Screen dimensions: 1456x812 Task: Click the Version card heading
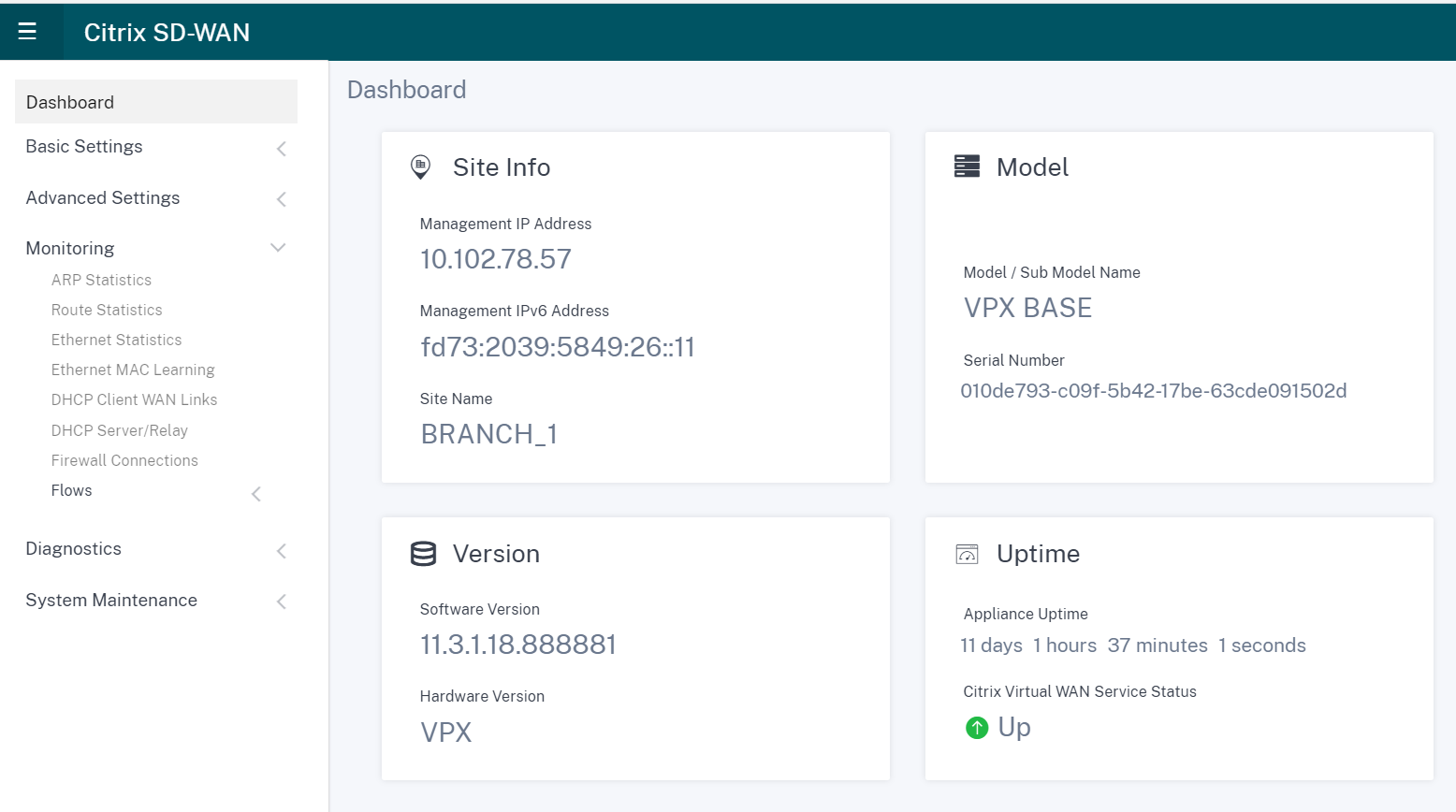point(496,554)
